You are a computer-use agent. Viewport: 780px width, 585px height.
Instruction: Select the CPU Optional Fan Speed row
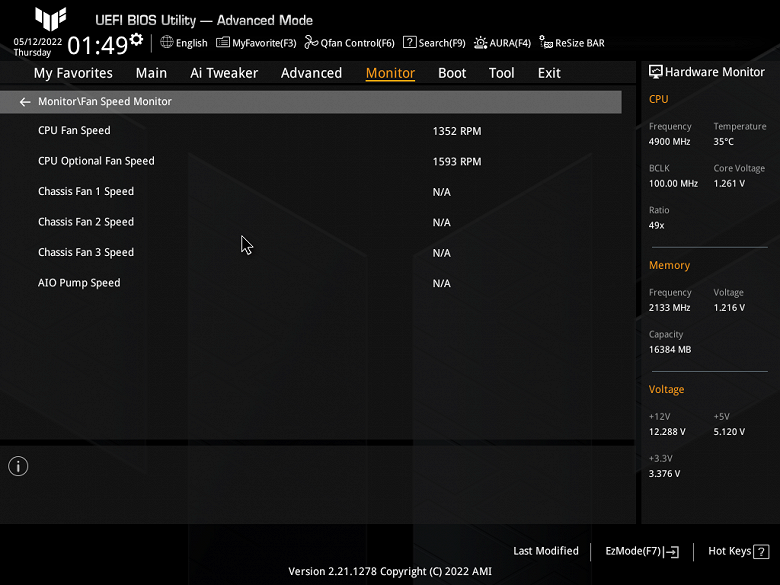pyautogui.click(x=310, y=161)
